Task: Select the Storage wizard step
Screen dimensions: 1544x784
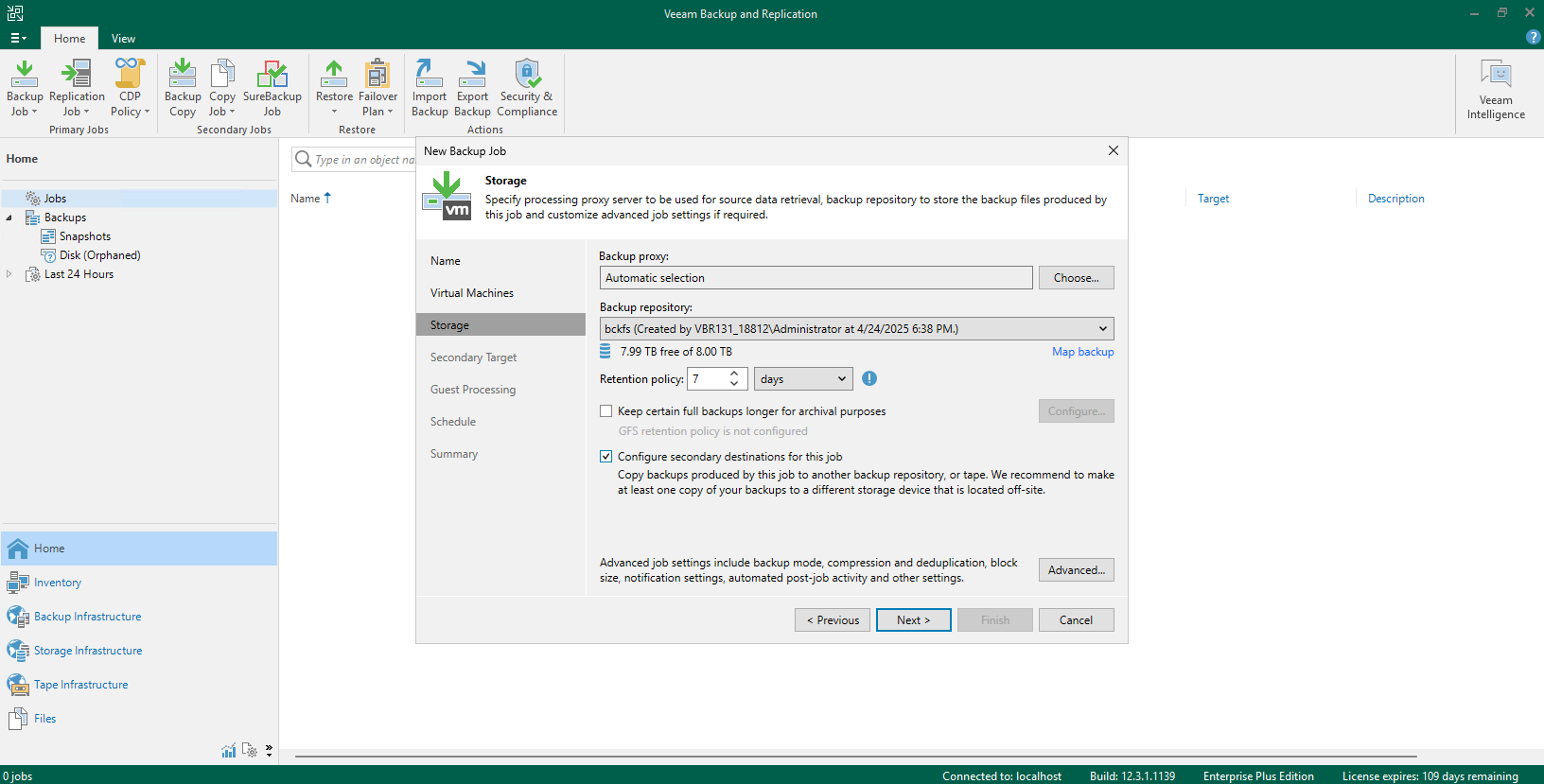Action: coord(500,325)
